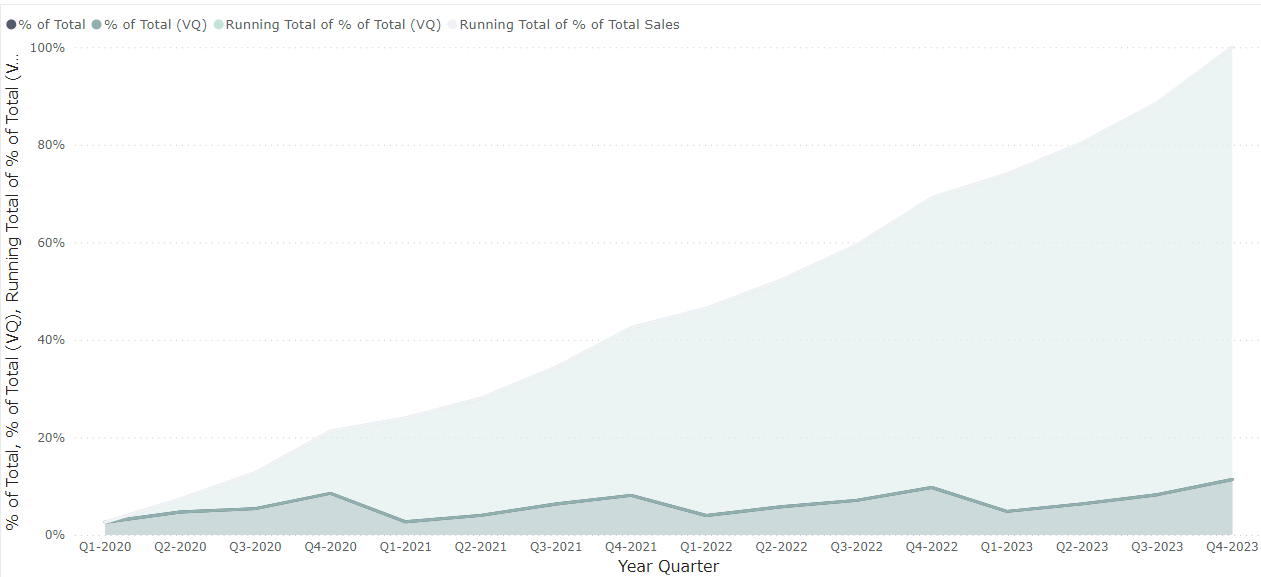Select the Q1-2021 axis label
Screen dimensions: 1261x577
[405, 548]
